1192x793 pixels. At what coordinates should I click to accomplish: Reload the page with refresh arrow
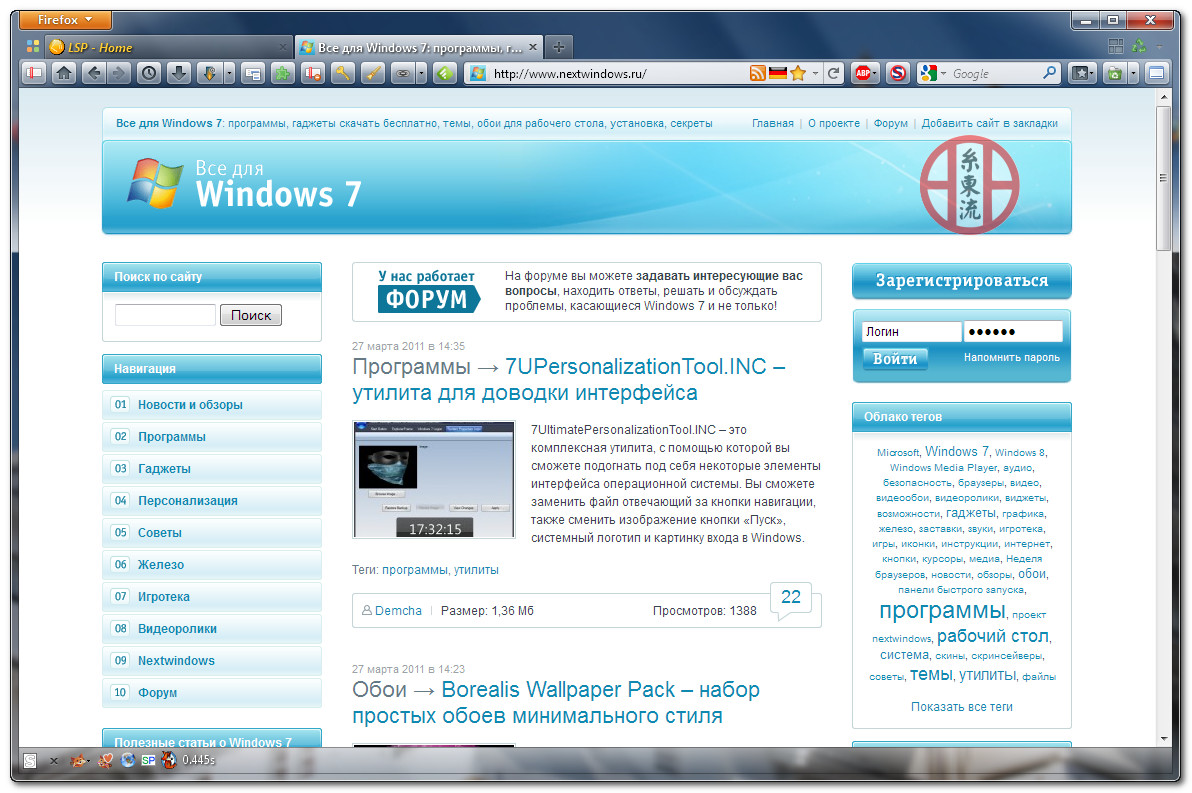tap(834, 73)
